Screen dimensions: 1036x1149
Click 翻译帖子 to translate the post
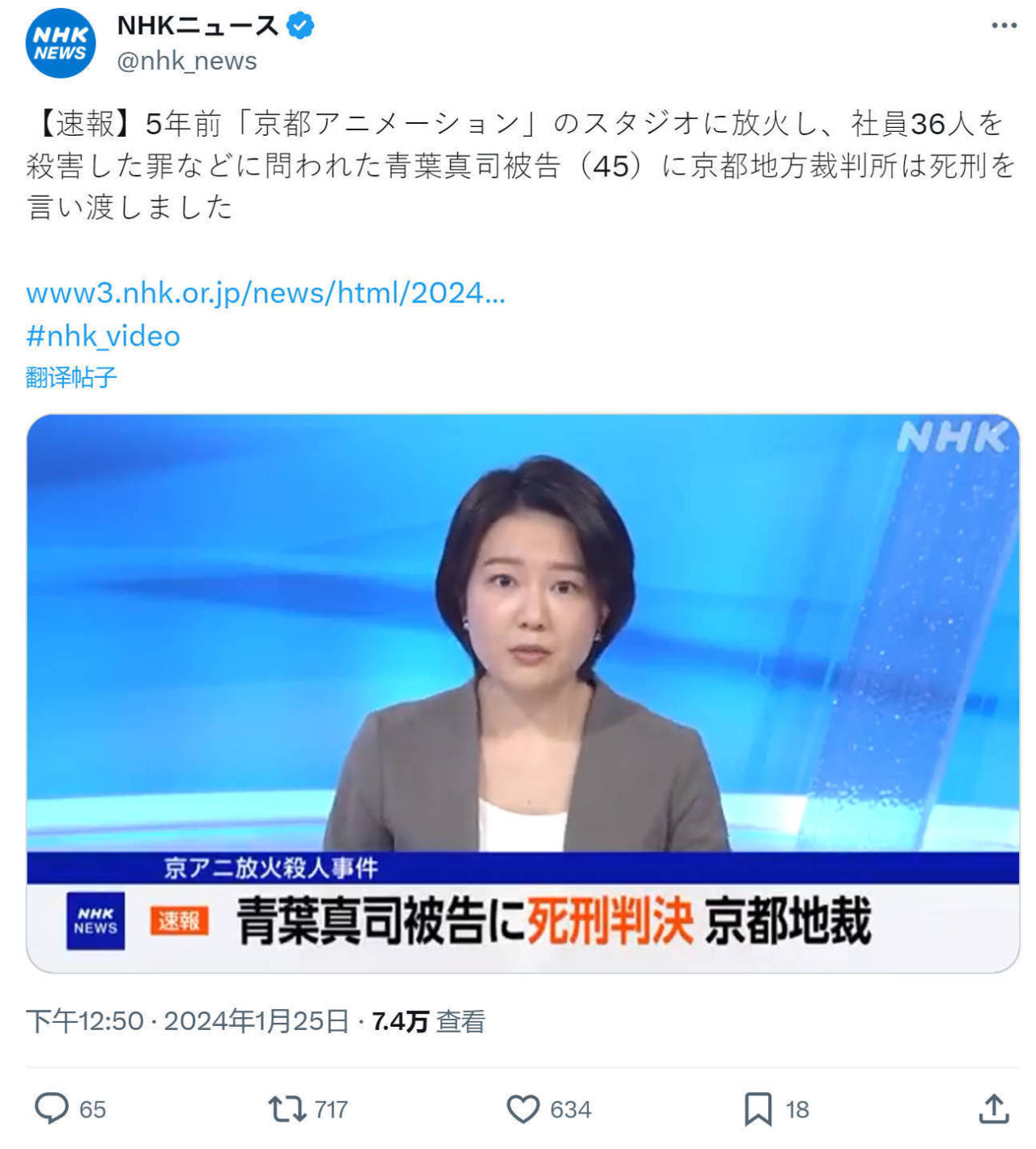[x=71, y=377]
